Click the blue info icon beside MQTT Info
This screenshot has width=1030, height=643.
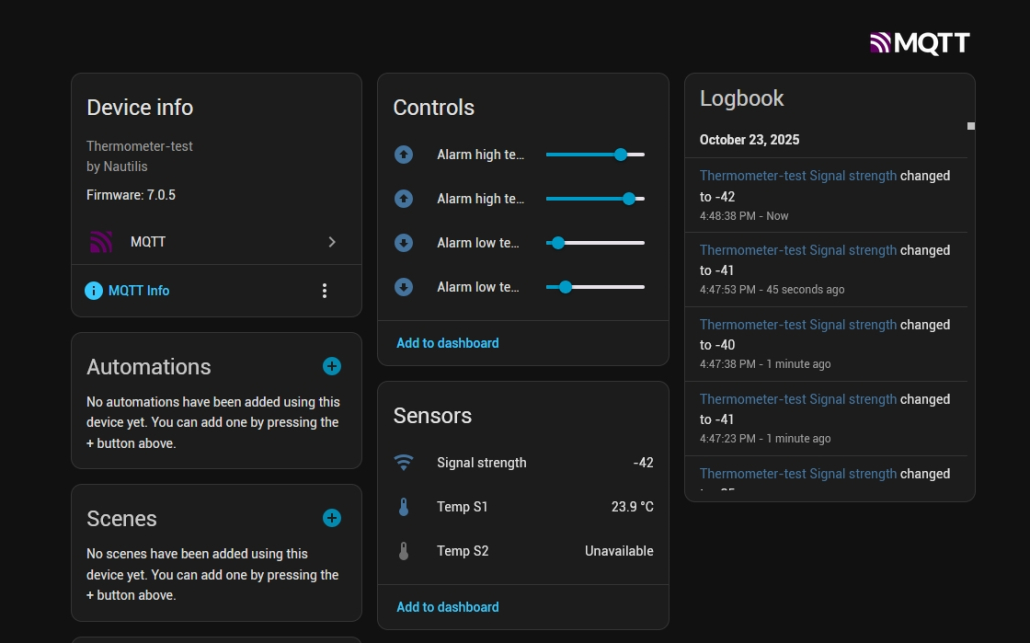coord(94,291)
